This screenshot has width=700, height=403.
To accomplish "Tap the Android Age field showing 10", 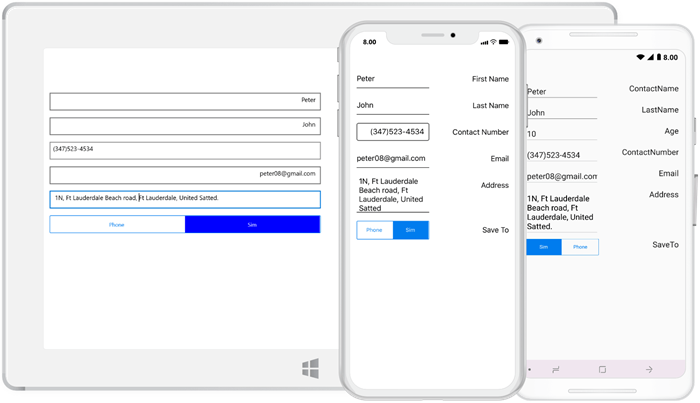I will pyautogui.click(x=561, y=133).
